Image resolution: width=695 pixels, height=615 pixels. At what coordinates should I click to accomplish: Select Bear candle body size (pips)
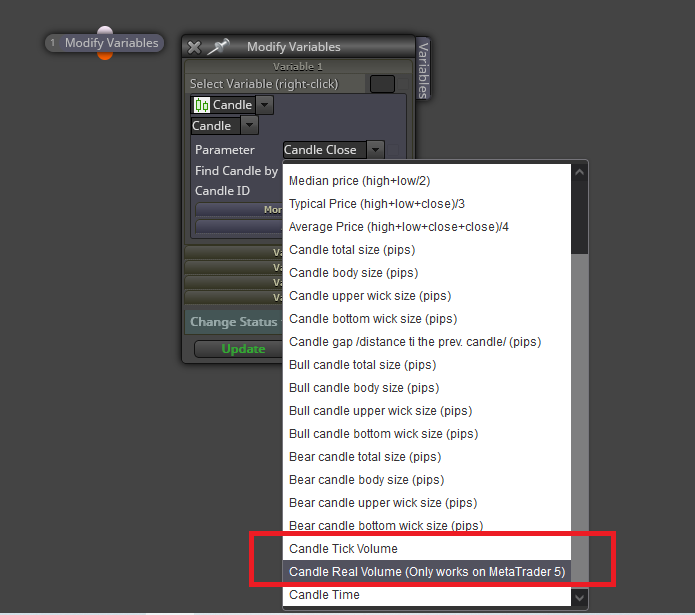(x=427, y=480)
